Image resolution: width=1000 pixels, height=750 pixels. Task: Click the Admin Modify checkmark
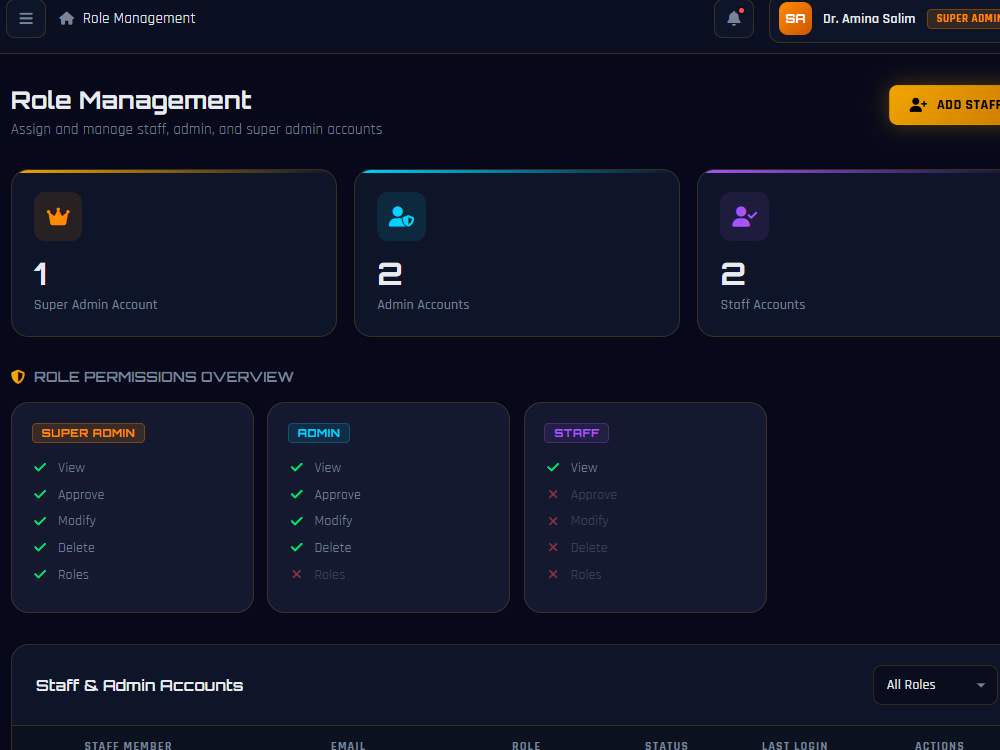click(297, 521)
